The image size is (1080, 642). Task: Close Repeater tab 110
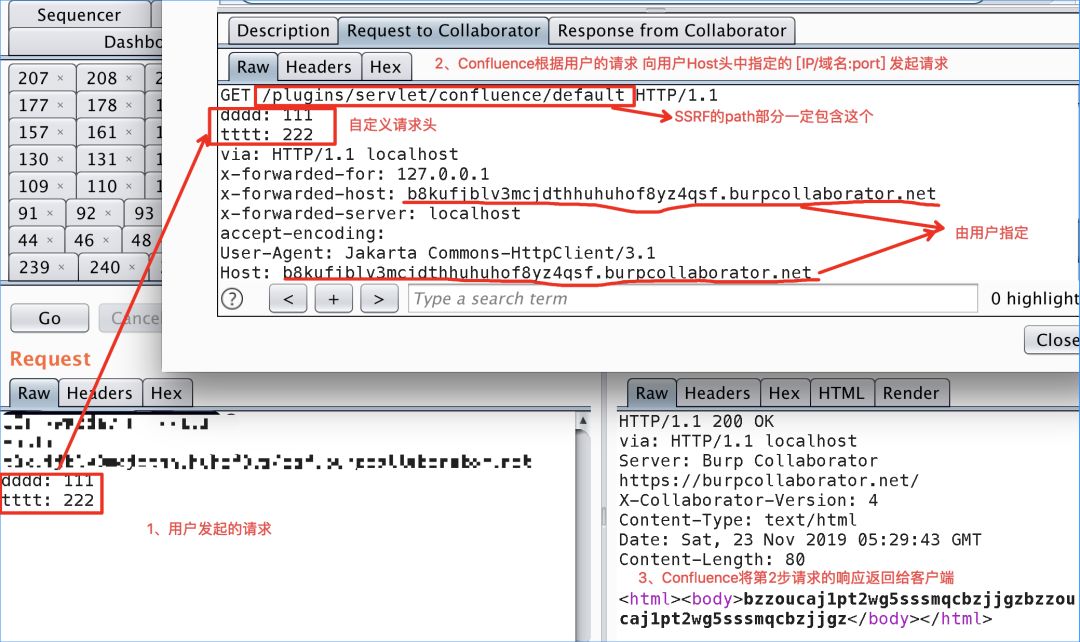pos(129,187)
